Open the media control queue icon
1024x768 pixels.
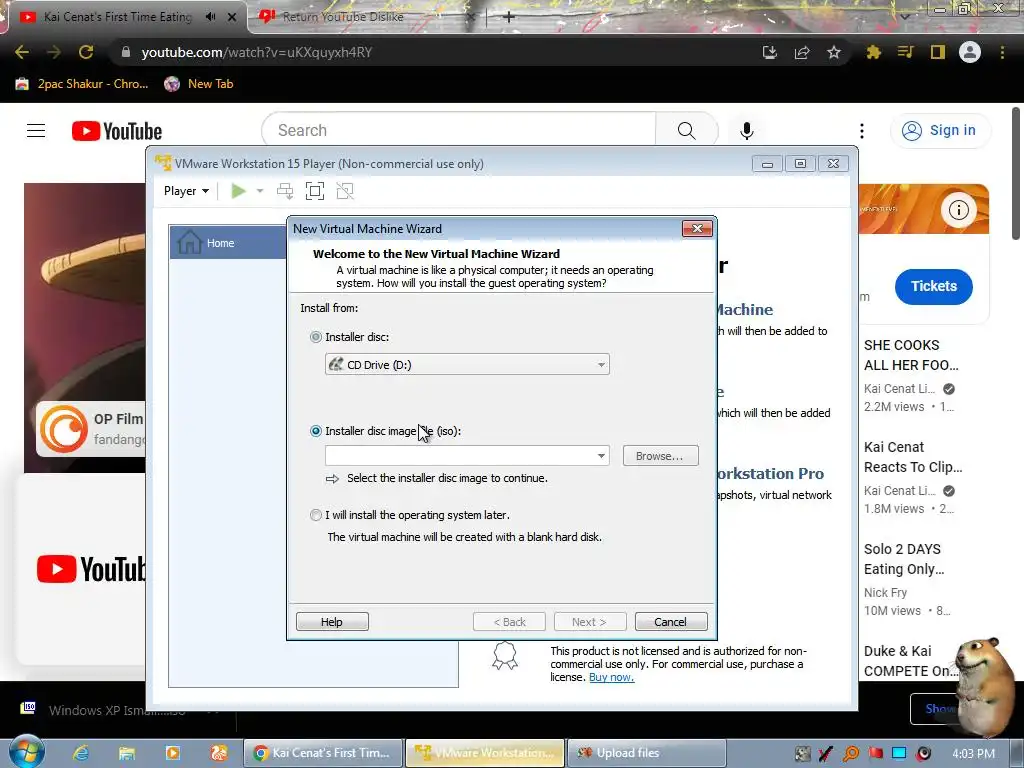click(905, 52)
